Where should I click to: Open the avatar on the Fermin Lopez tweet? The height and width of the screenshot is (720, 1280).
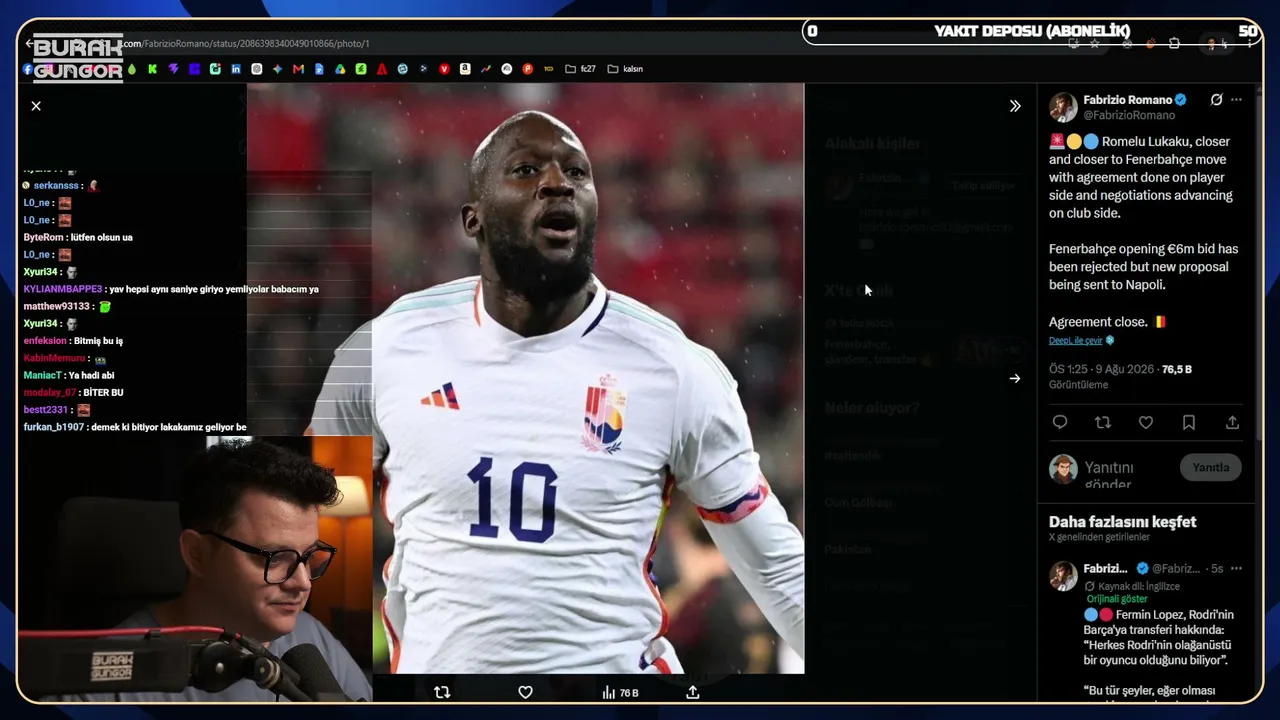coord(1063,576)
